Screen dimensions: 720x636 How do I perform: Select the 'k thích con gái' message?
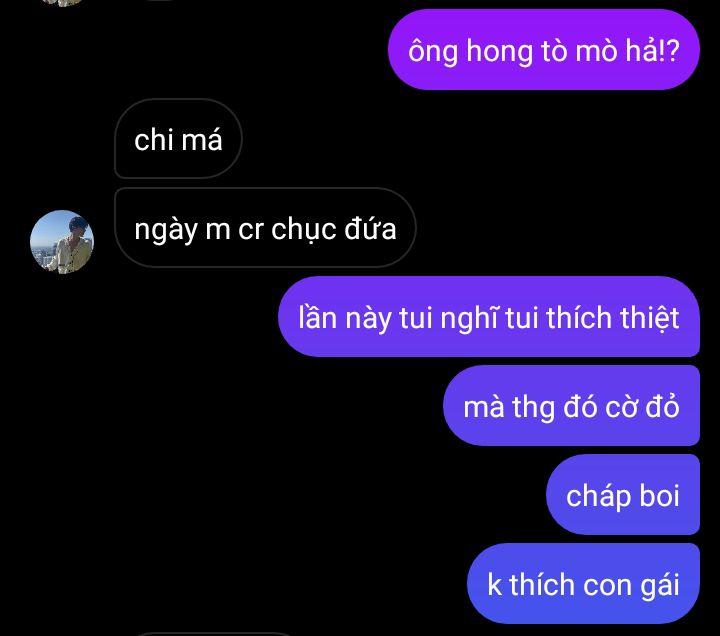point(583,584)
